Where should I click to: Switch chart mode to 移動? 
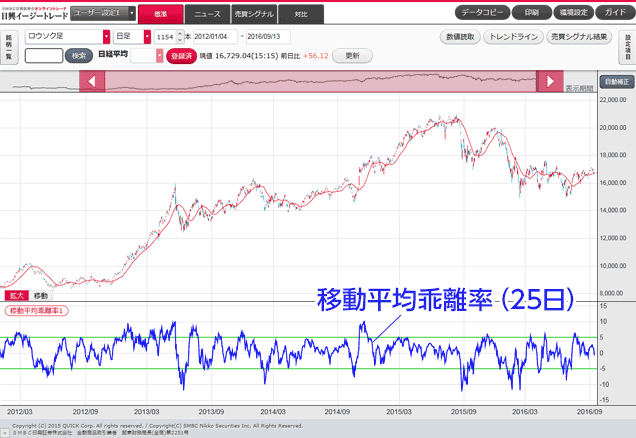(x=41, y=296)
